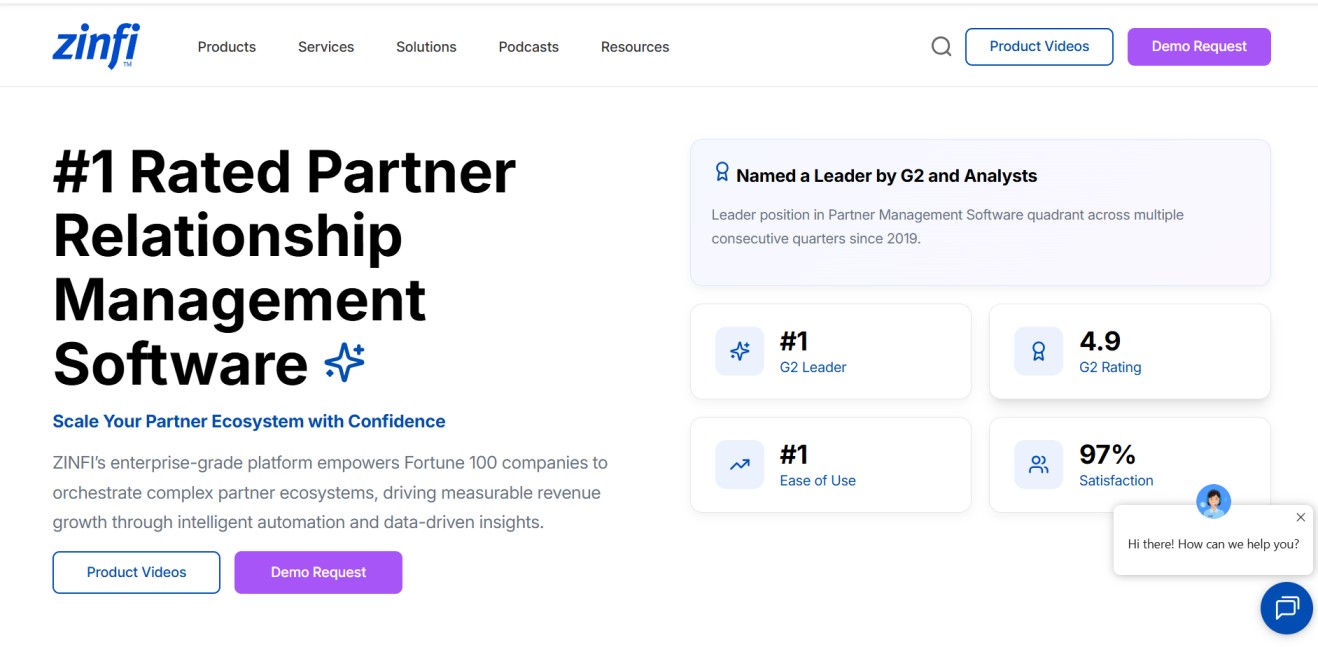Click purple Demo Request button below hero text

click(318, 572)
